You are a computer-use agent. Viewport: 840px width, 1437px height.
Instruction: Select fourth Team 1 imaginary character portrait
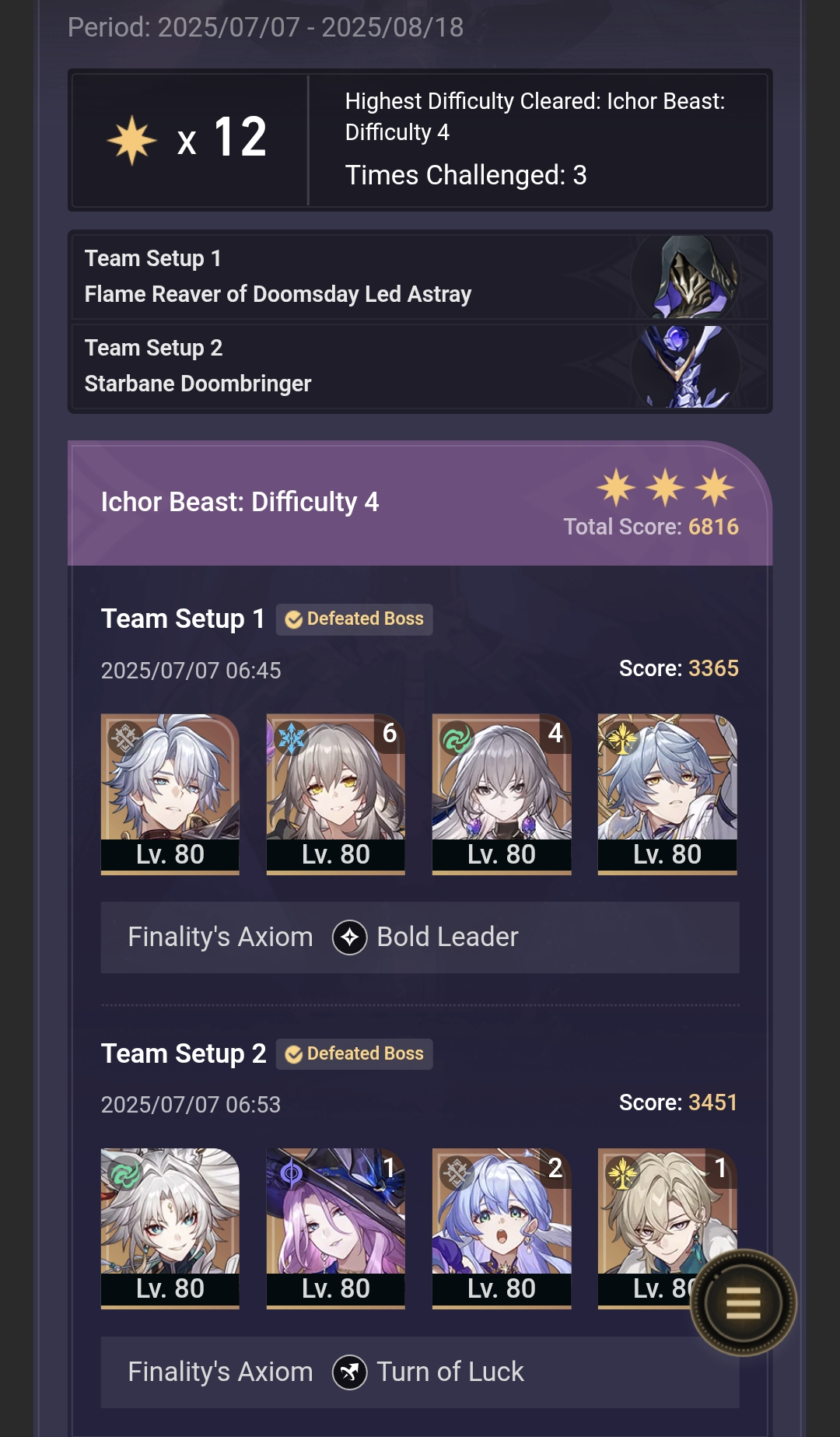click(667, 794)
